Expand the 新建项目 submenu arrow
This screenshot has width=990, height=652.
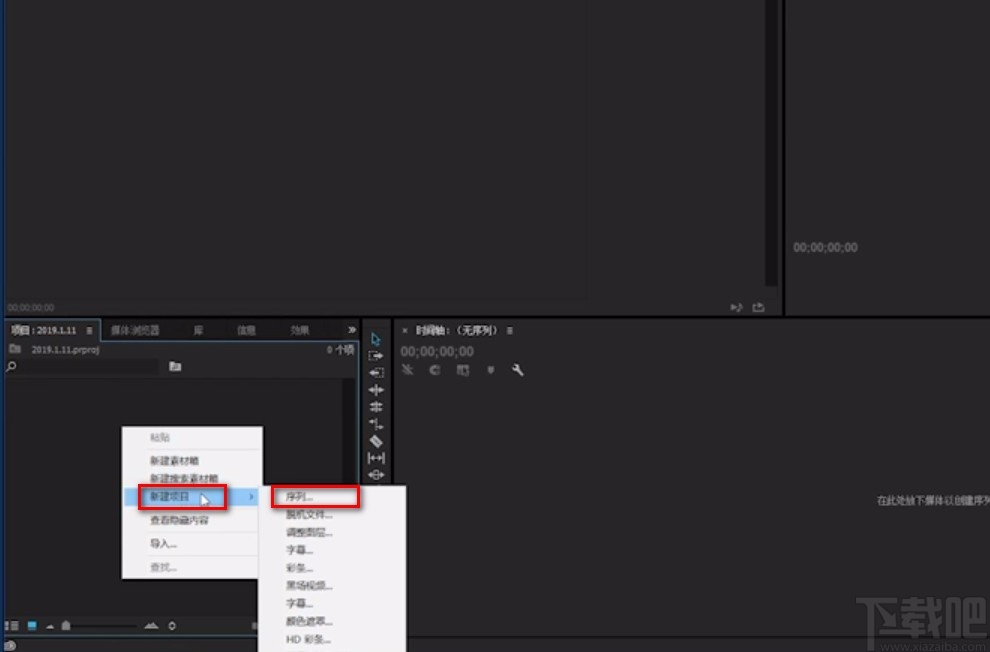pos(251,497)
